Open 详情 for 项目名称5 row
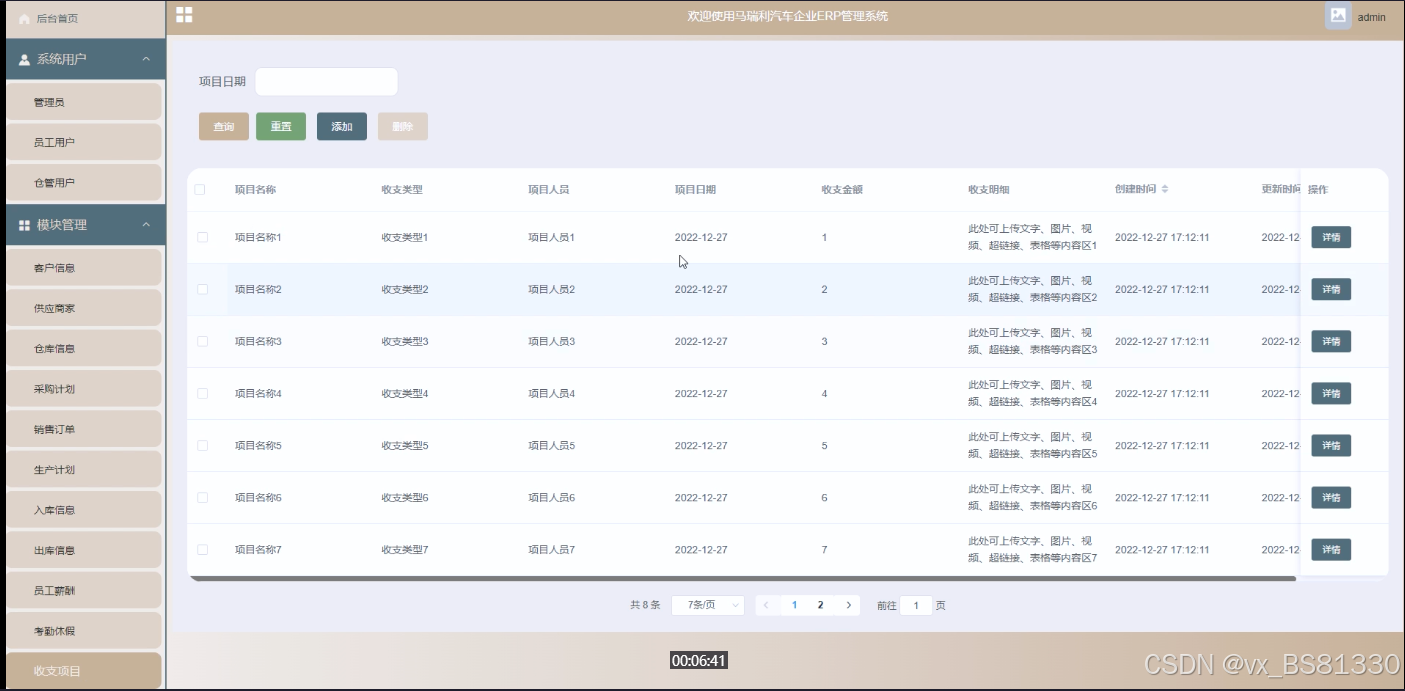 pos(1331,445)
